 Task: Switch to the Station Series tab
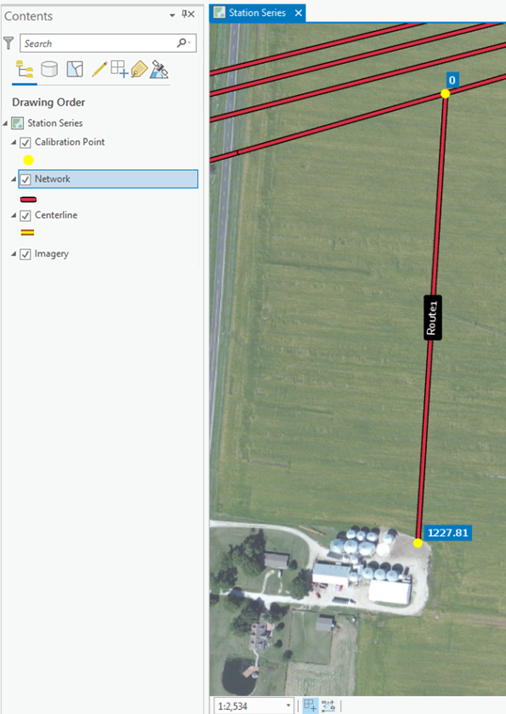(x=257, y=13)
